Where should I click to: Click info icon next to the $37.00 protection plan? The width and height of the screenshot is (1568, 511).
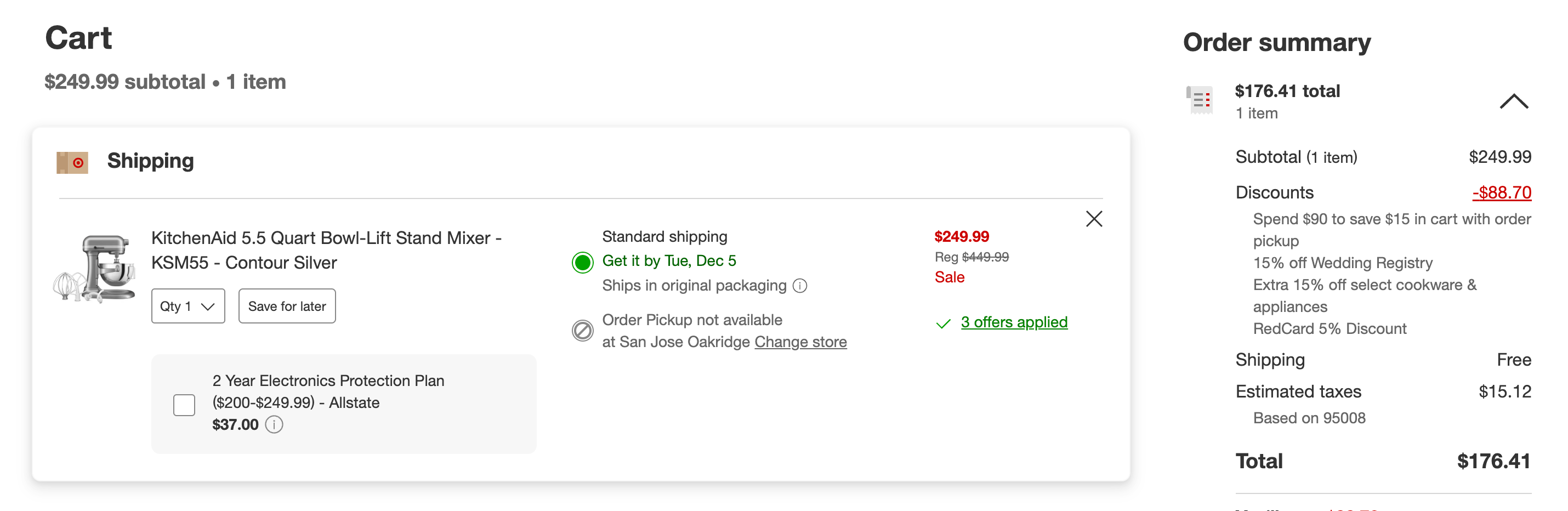[274, 424]
